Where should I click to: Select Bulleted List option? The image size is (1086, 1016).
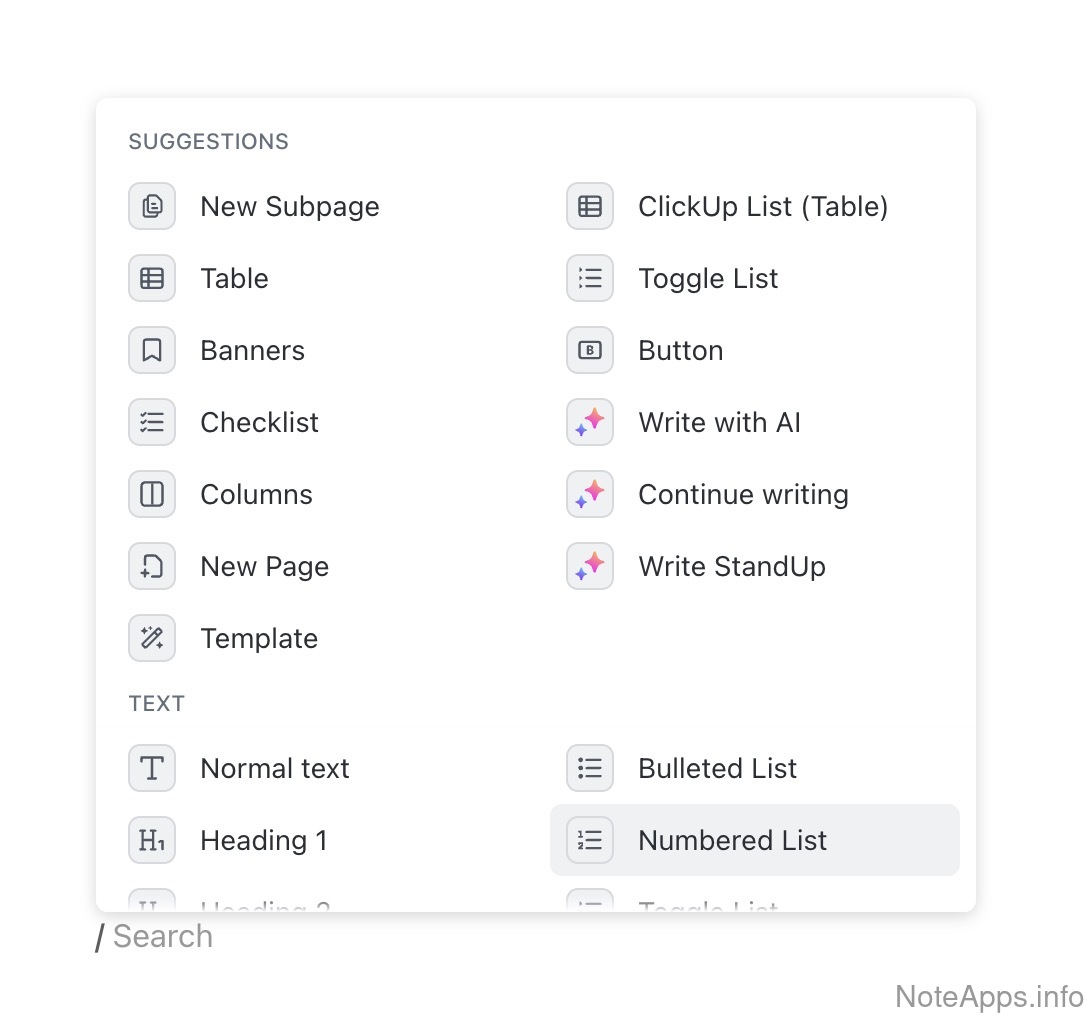coord(717,769)
